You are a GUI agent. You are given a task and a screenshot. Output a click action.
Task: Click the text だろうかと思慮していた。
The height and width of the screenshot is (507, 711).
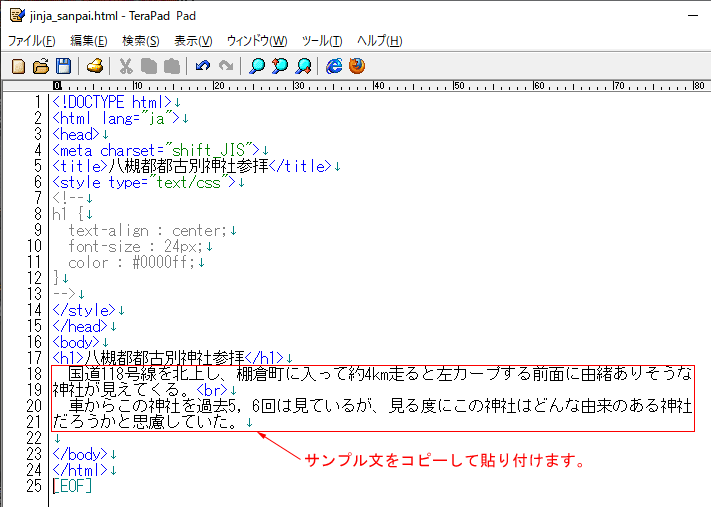click(x=145, y=422)
